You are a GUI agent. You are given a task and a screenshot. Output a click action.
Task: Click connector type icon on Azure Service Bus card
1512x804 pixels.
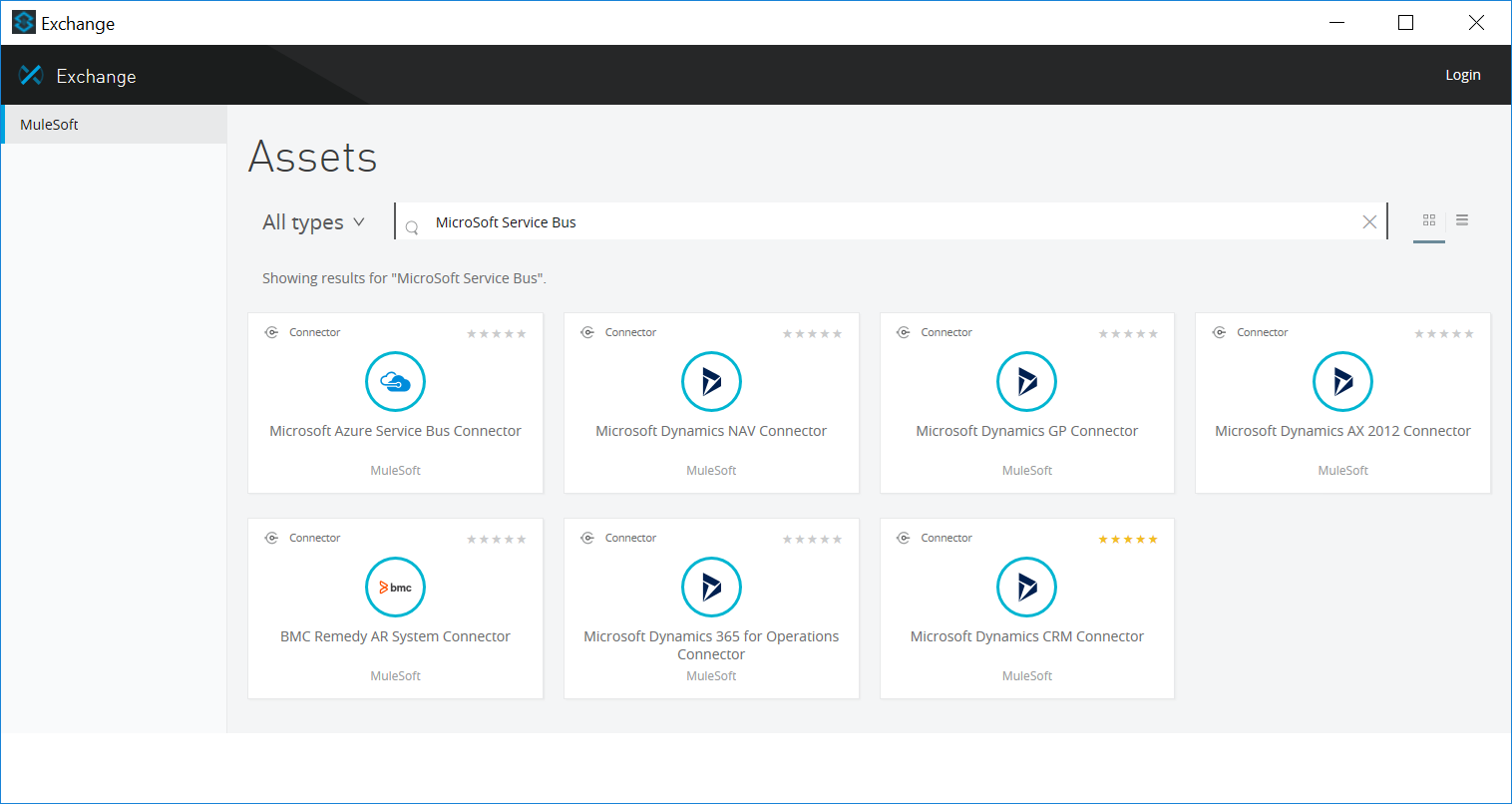[271, 332]
